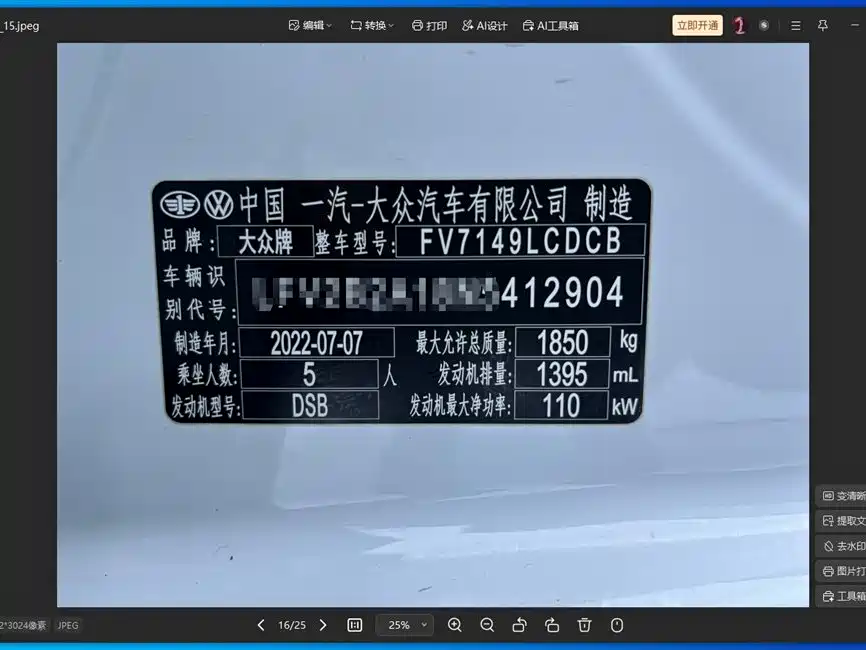Click the displayed vehicle nameplate image

(433, 325)
